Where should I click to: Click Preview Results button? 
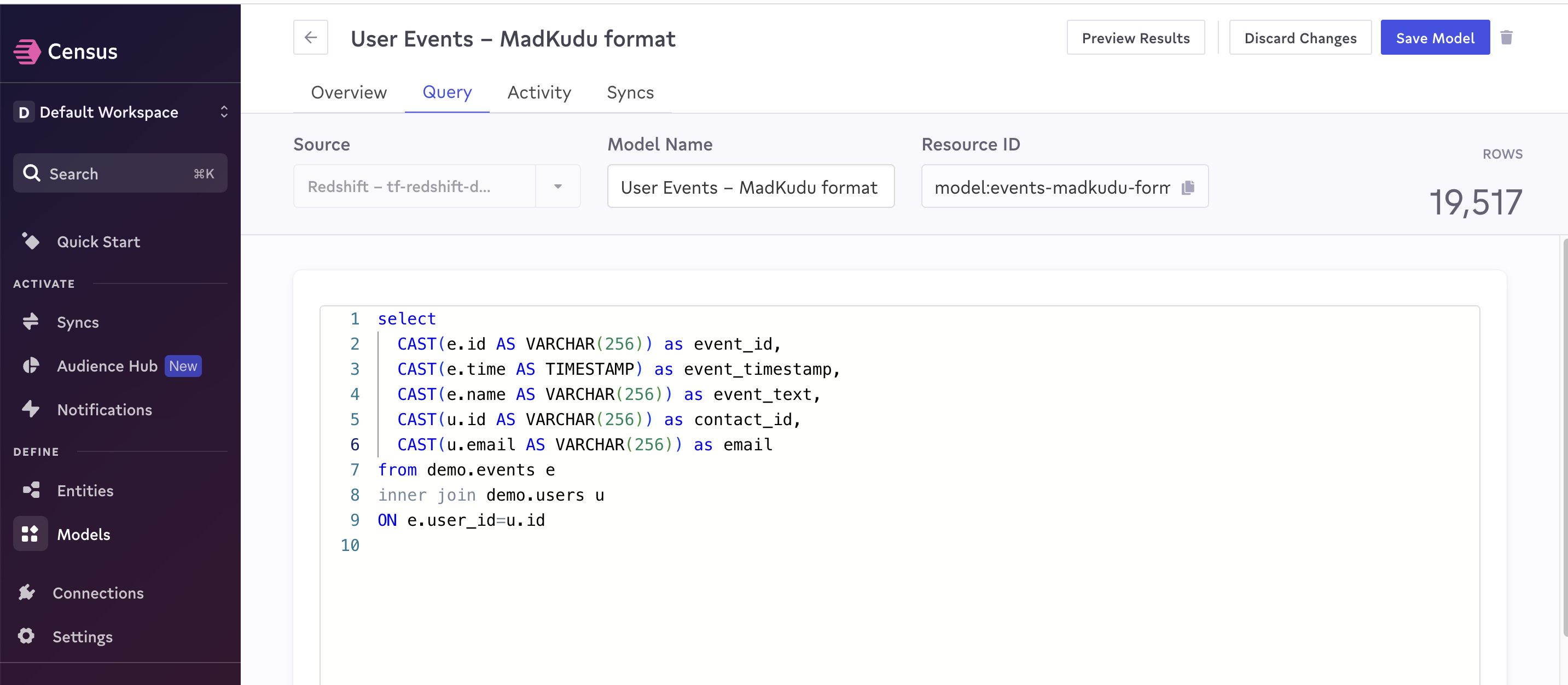(1135, 38)
